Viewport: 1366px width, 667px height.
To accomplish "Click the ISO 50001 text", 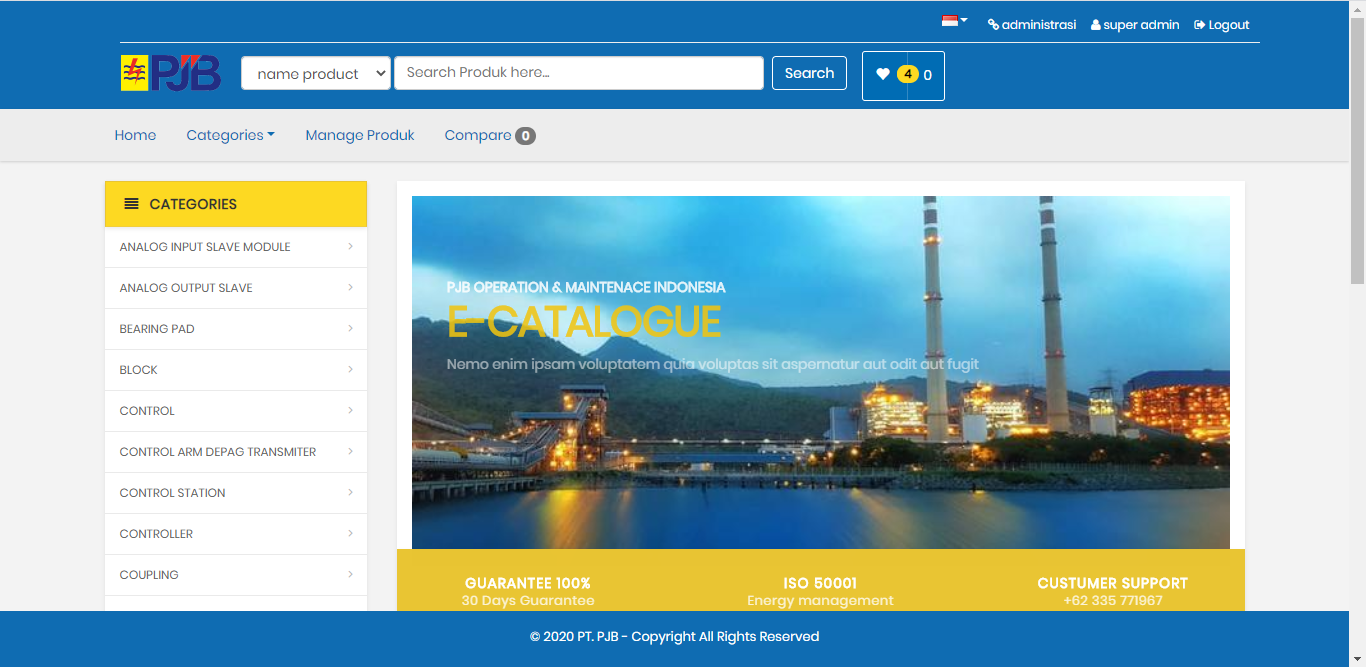I will coord(820,583).
